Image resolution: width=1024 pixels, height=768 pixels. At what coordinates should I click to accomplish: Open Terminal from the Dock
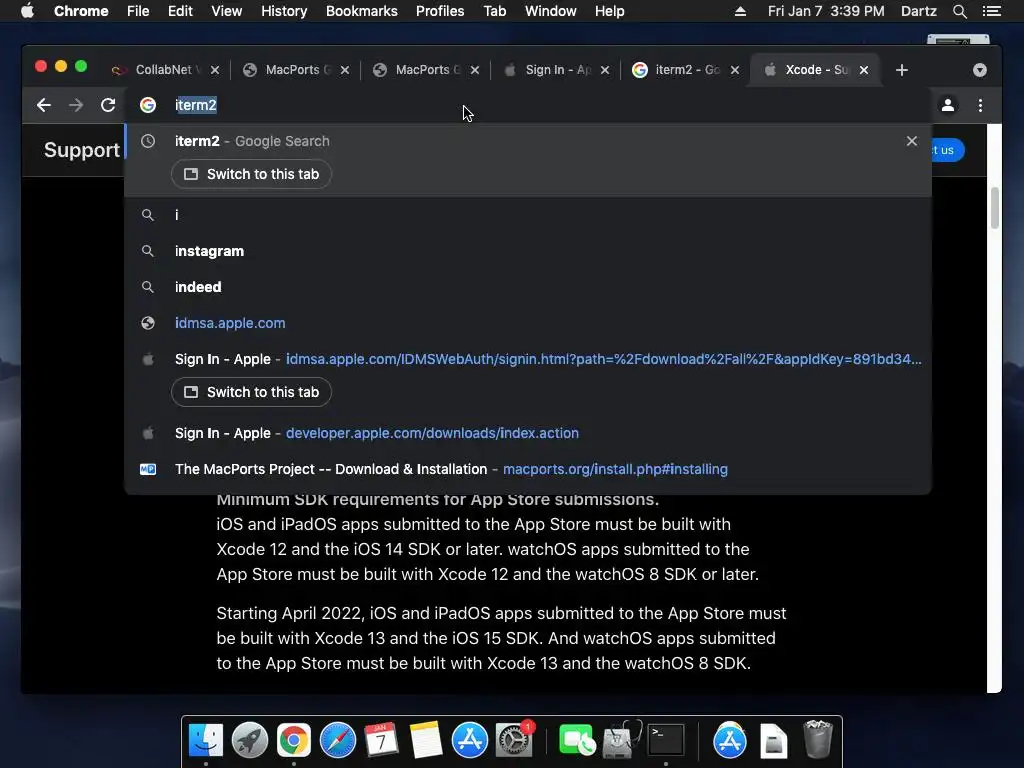point(665,741)
